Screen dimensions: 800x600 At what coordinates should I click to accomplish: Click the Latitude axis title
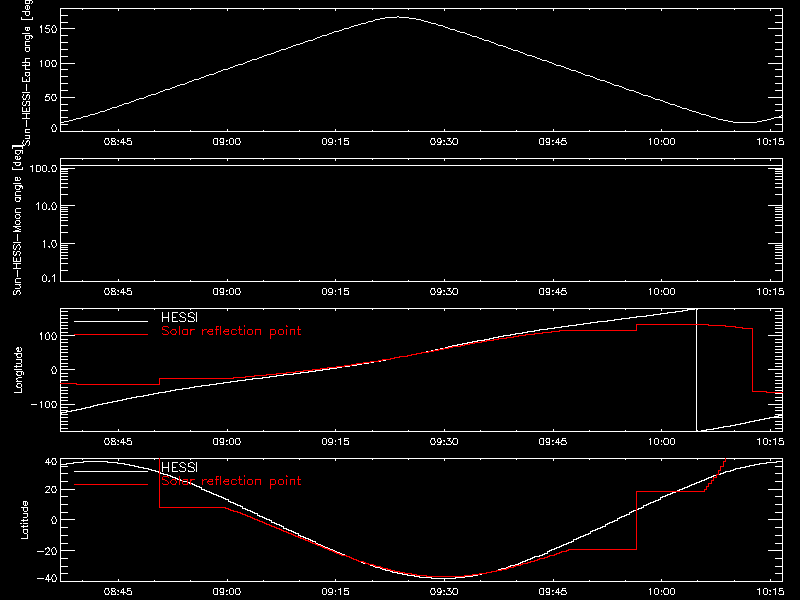click(x=24, y=520)
